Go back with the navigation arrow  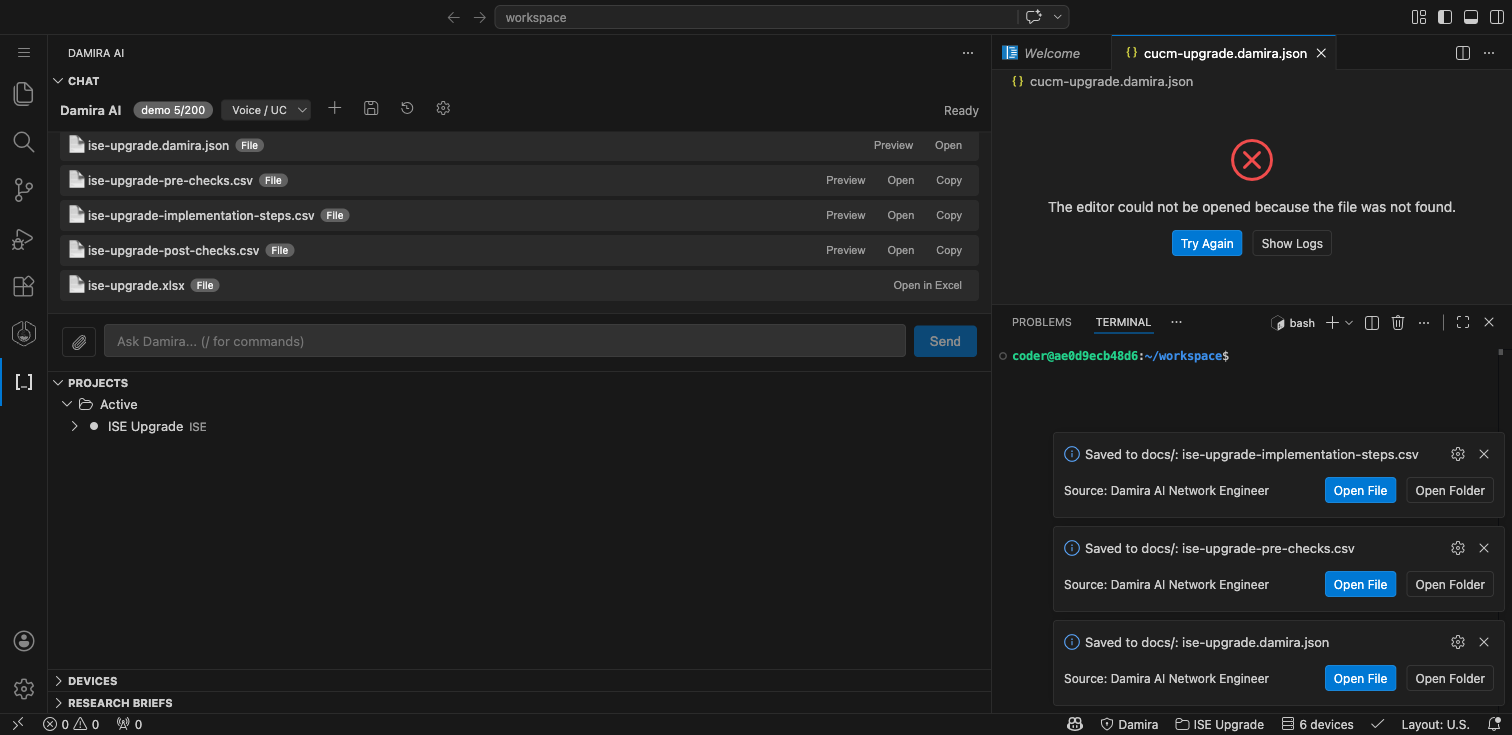(x=454, y=17)
